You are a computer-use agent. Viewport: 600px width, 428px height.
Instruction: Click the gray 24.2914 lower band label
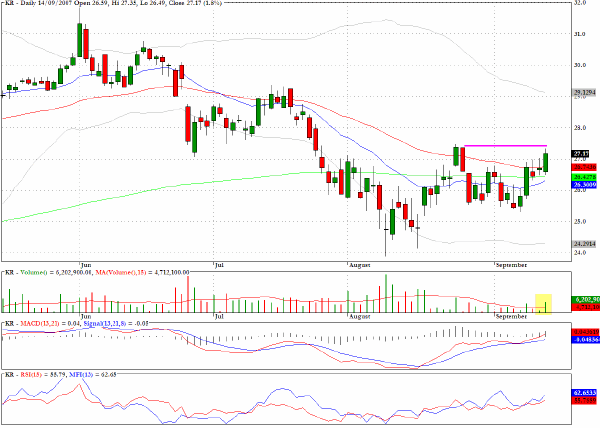(585, 244)
